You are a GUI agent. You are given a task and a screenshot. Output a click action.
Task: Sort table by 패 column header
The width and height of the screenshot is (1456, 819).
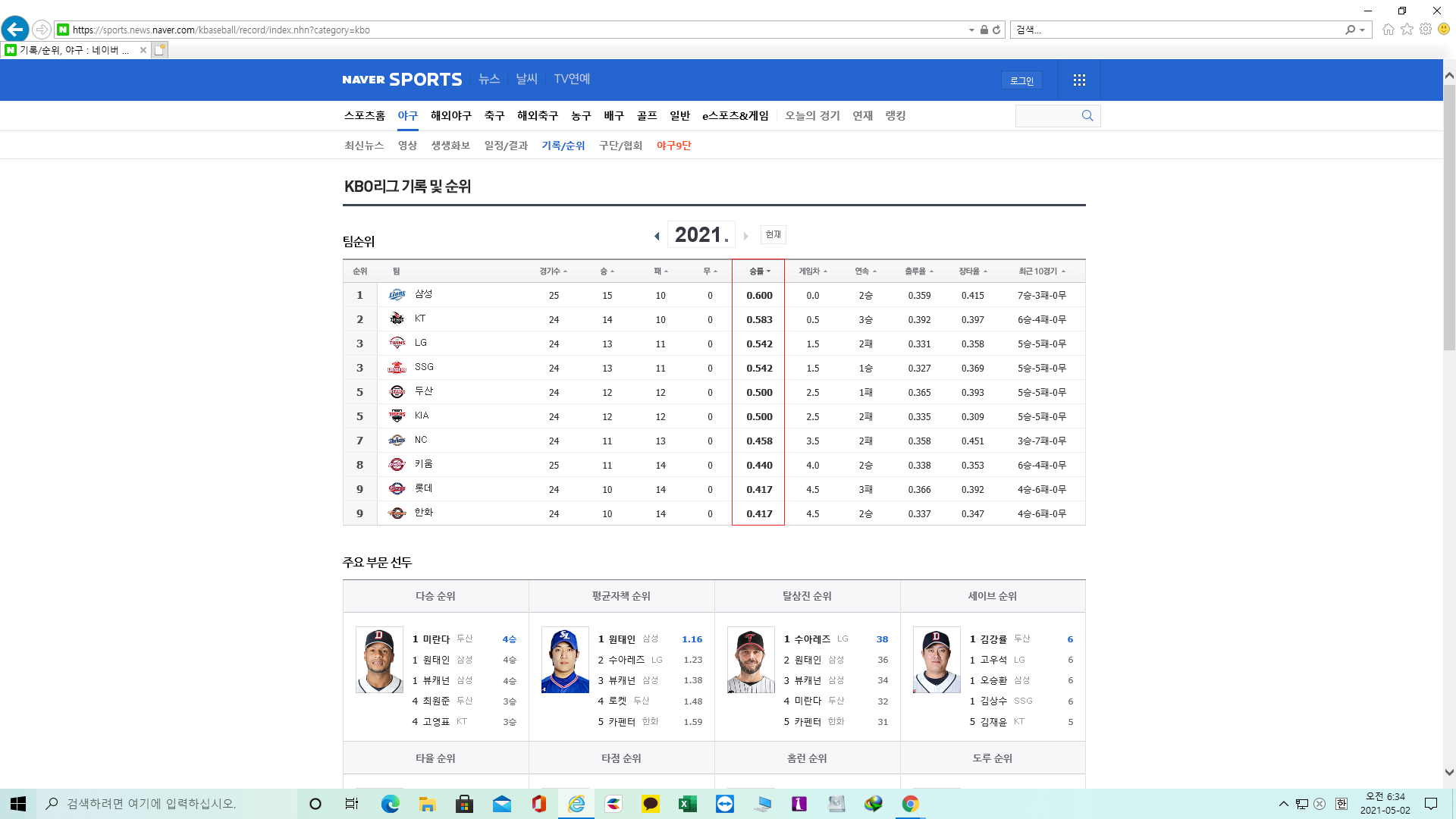pyautogui.click(x=661, y=271)
